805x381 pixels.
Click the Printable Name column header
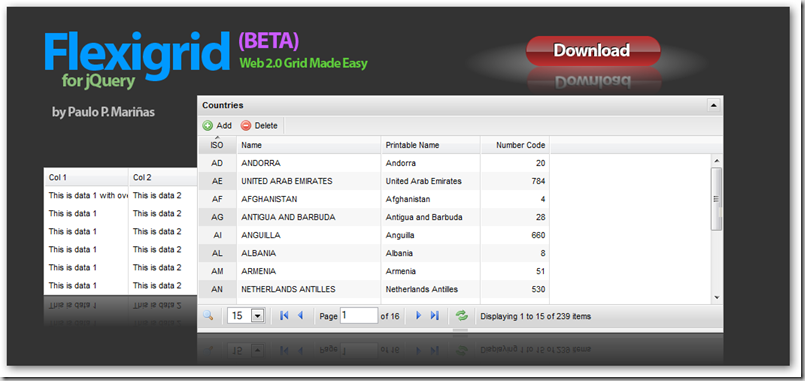point(430,145)
